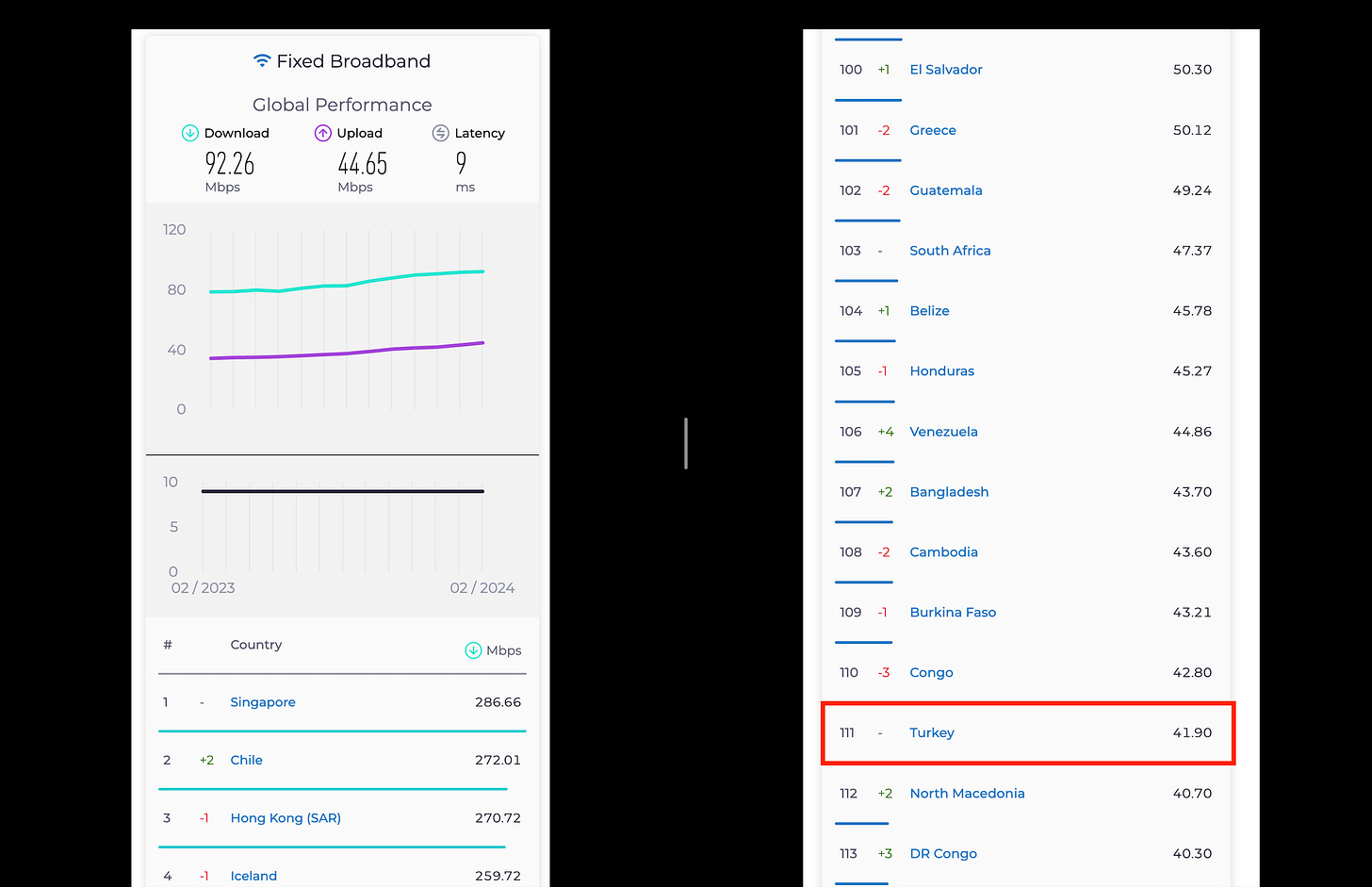Open the South Africa link
Viewport: 1372px width, 887px height.
point(950,251)
